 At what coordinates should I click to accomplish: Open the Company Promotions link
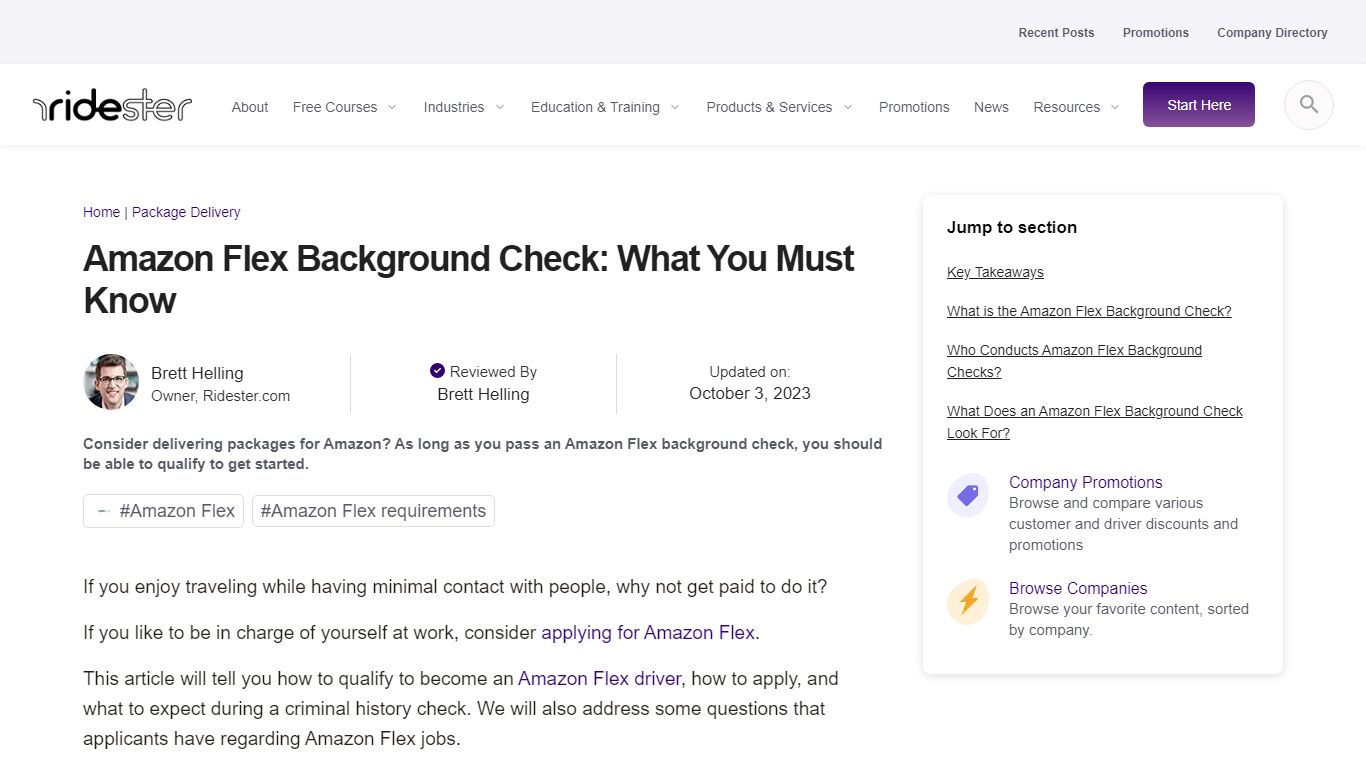pos(1085,482)
